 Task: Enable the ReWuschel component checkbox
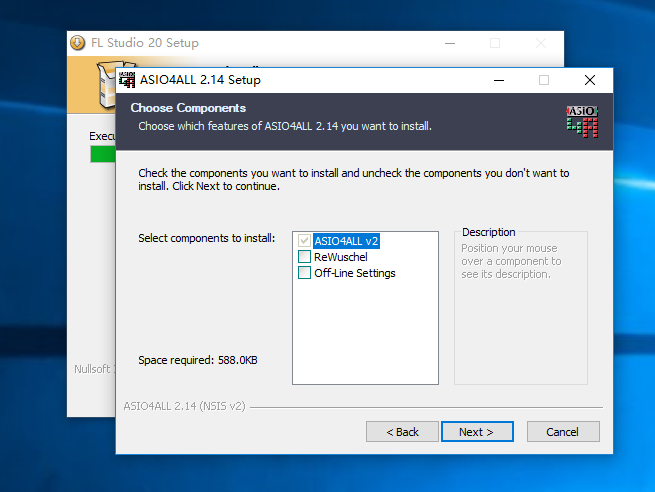[304, 256]
